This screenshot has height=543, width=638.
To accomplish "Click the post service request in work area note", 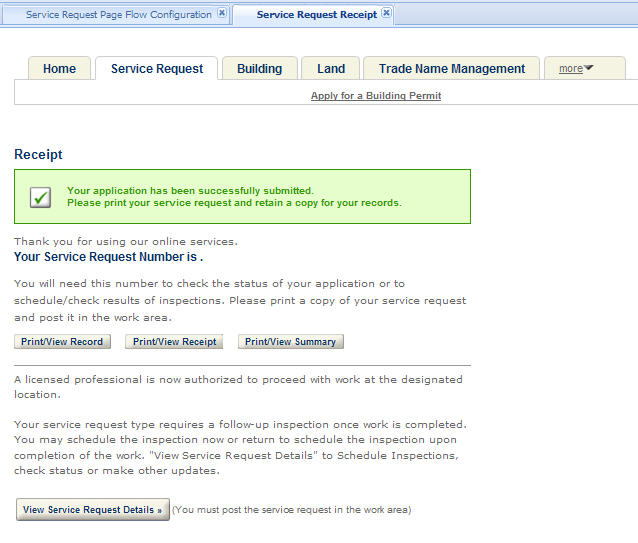I will click(292, 510).
